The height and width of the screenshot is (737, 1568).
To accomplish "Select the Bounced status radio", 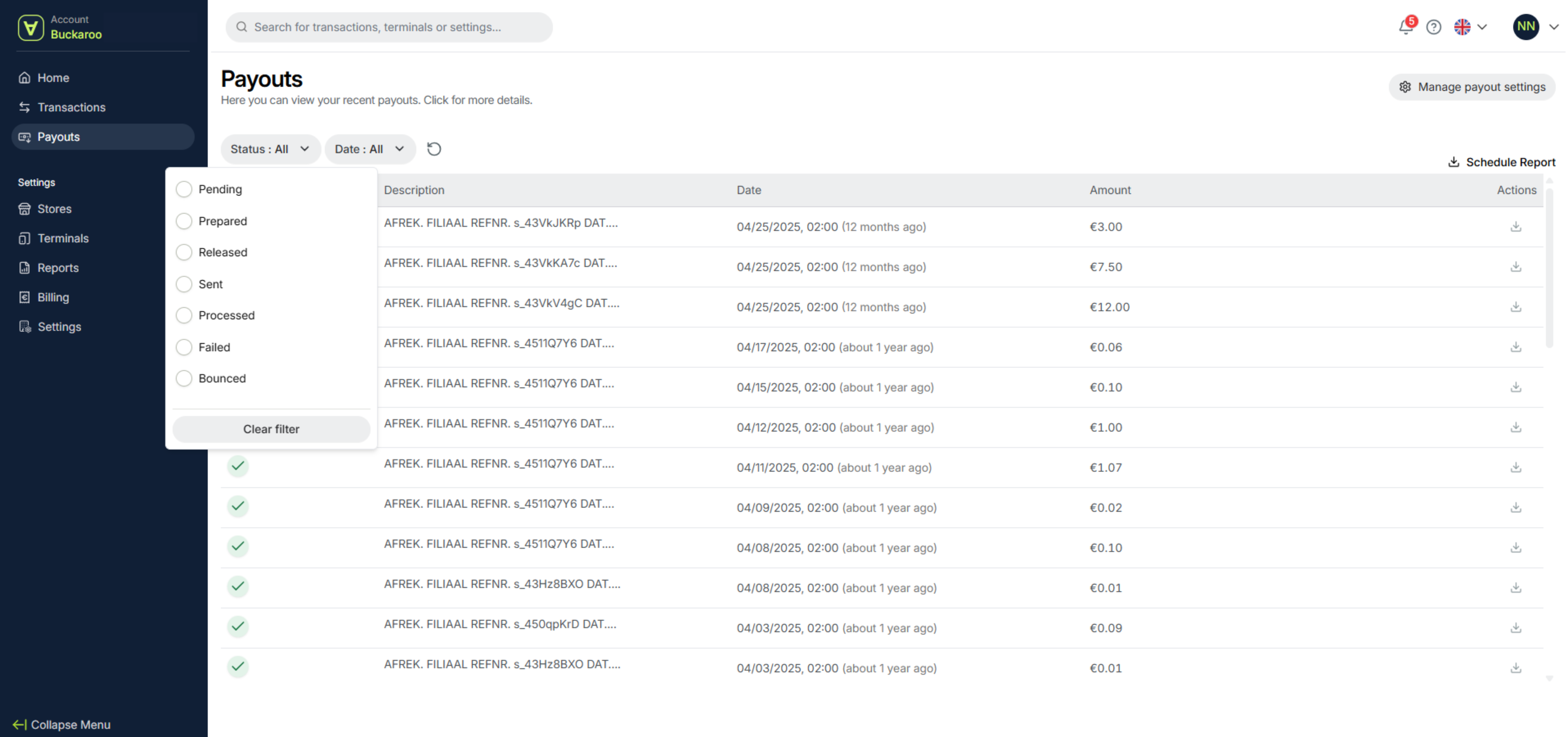I will pyautogui.click(x=184, y=379).
